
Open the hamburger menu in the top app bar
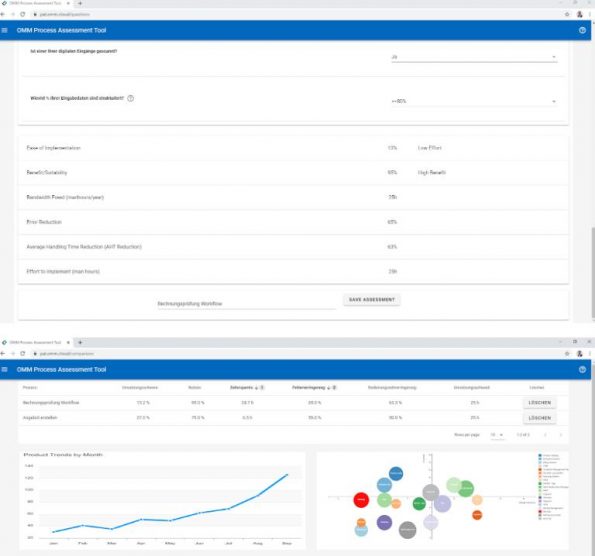(x=5, y=30)
